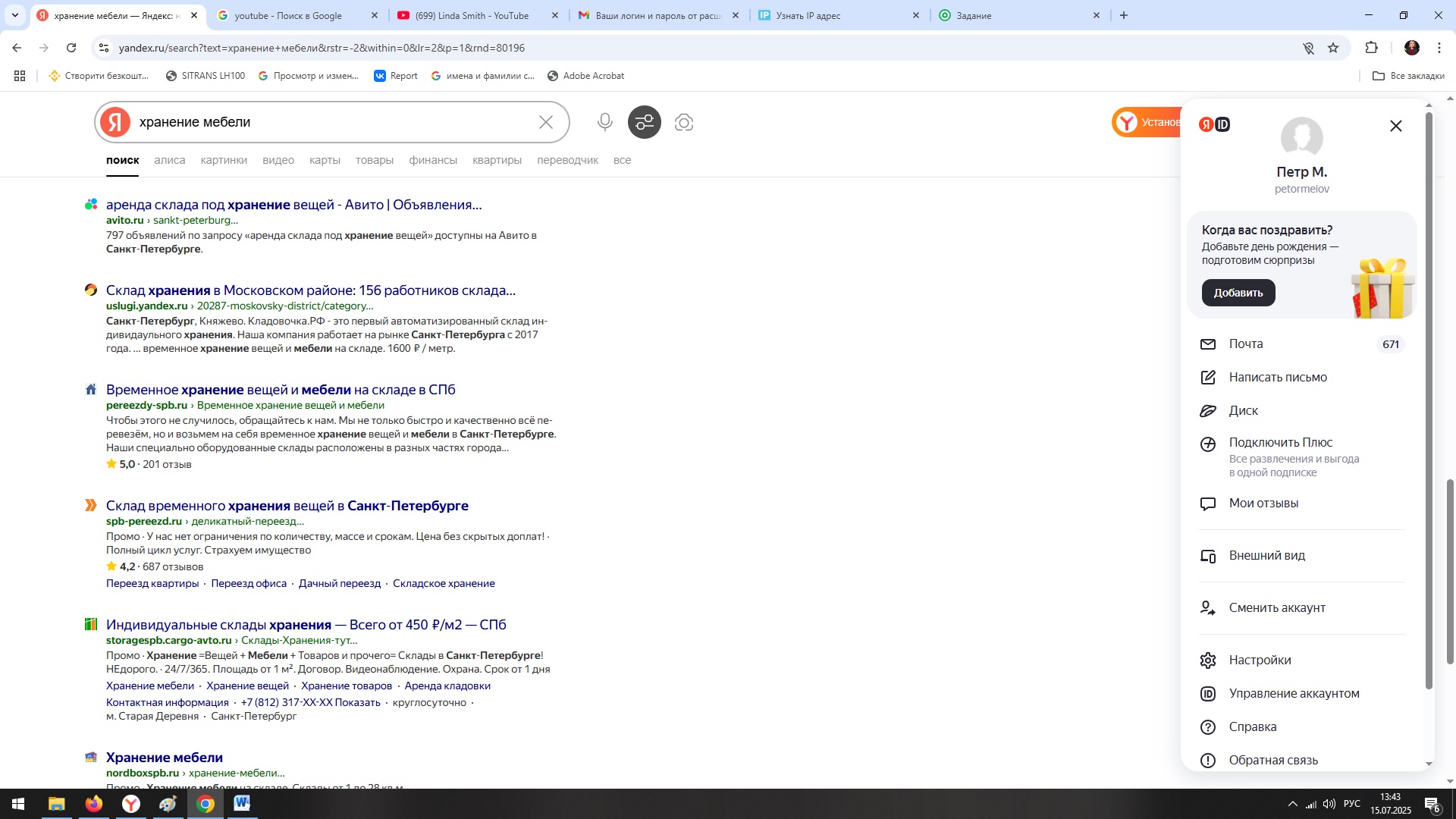Click the Петр М. profile avatar
The image size is (1456, 819).
click(x=1302, y=138)
